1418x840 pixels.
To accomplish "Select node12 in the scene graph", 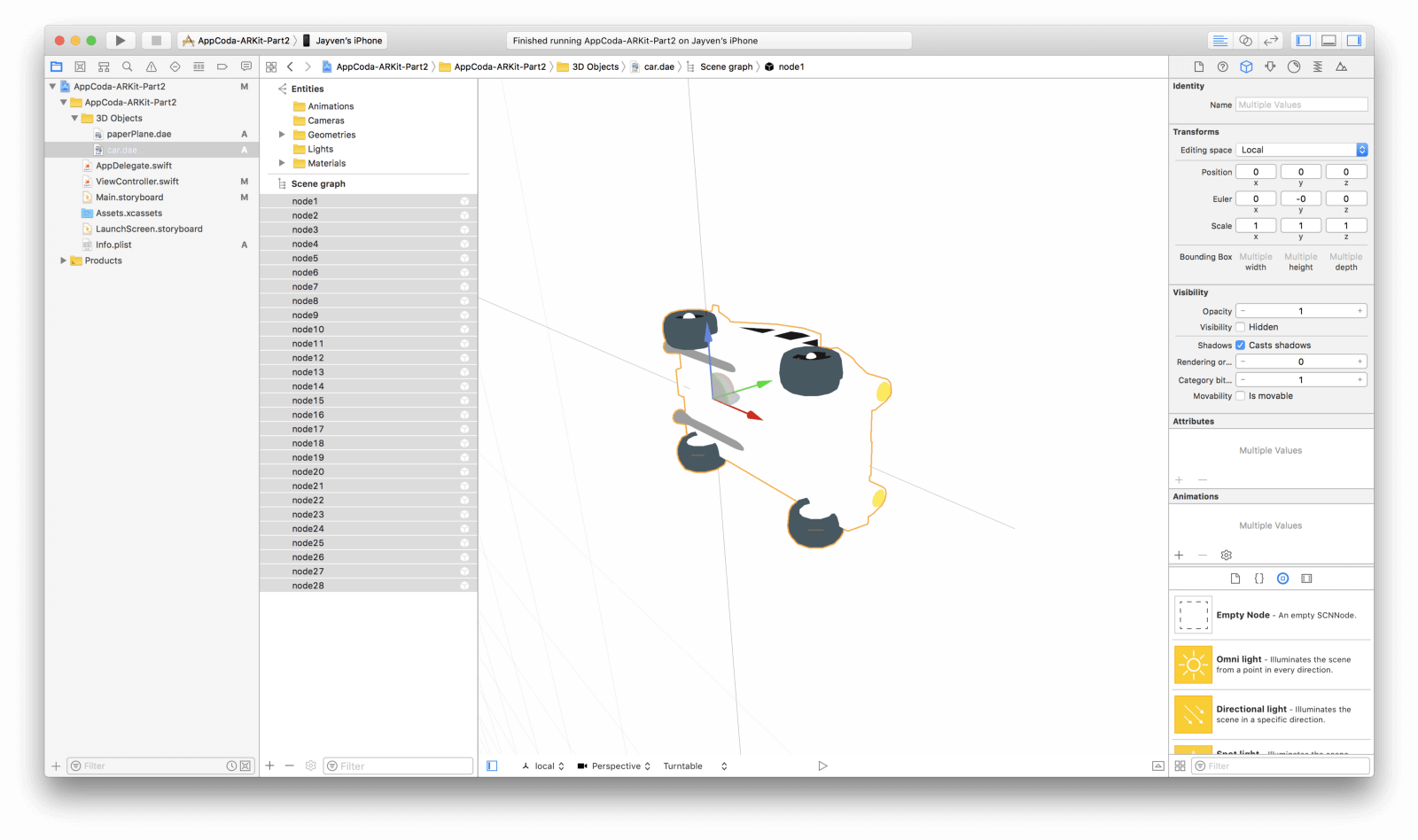I will coord(308,358).
